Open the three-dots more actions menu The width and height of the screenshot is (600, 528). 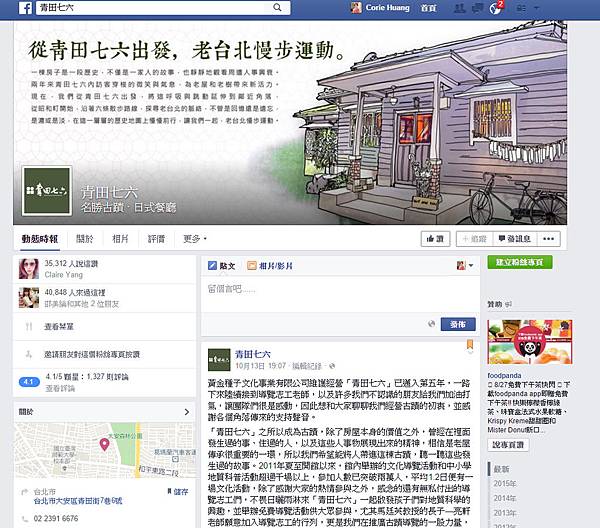(548, 239)
